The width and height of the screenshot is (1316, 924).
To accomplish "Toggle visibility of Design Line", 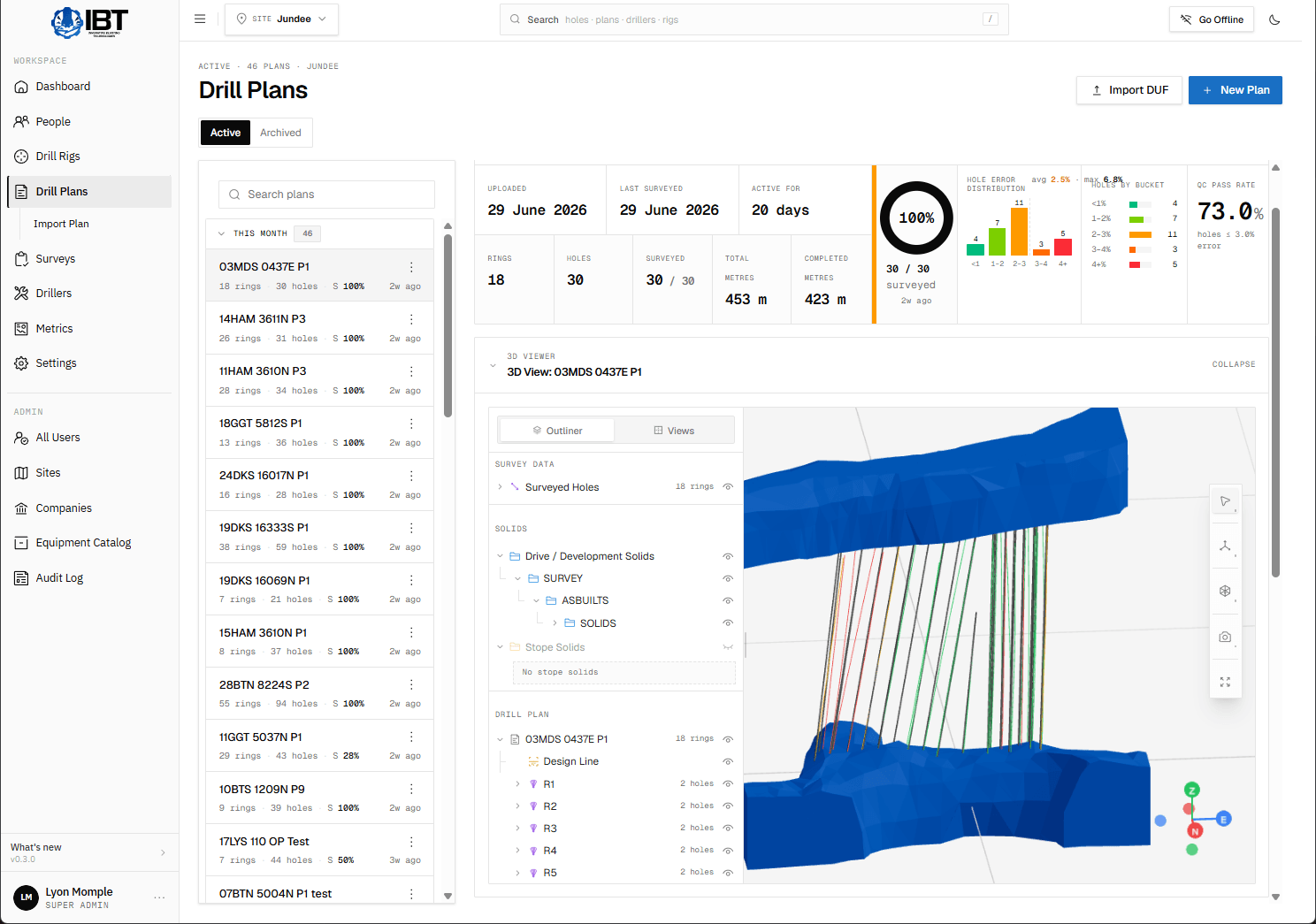I will click(x=728, y=761).
